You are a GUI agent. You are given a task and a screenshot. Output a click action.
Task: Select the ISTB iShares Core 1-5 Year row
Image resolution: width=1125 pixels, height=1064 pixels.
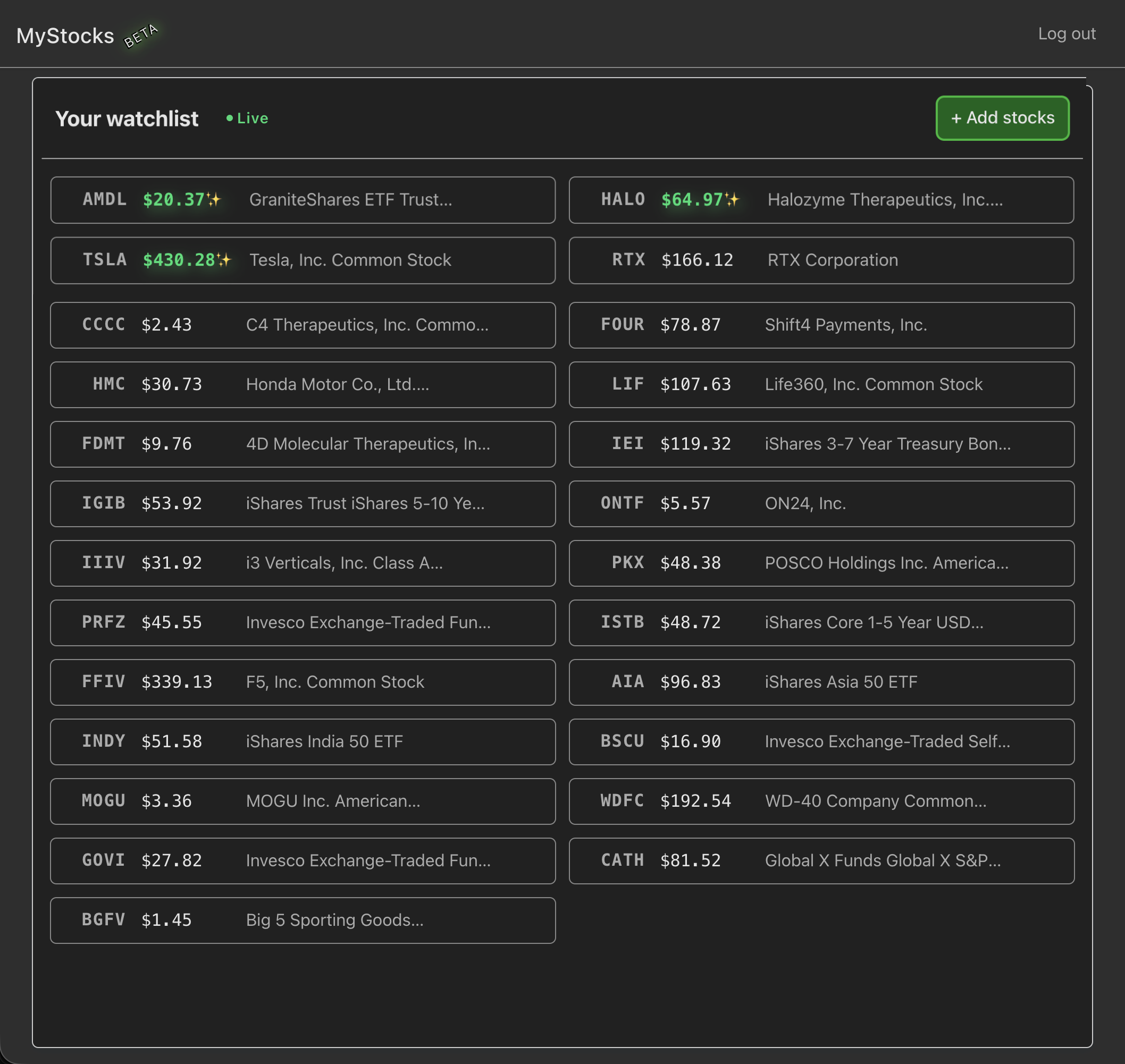click(x=821, y=623)
